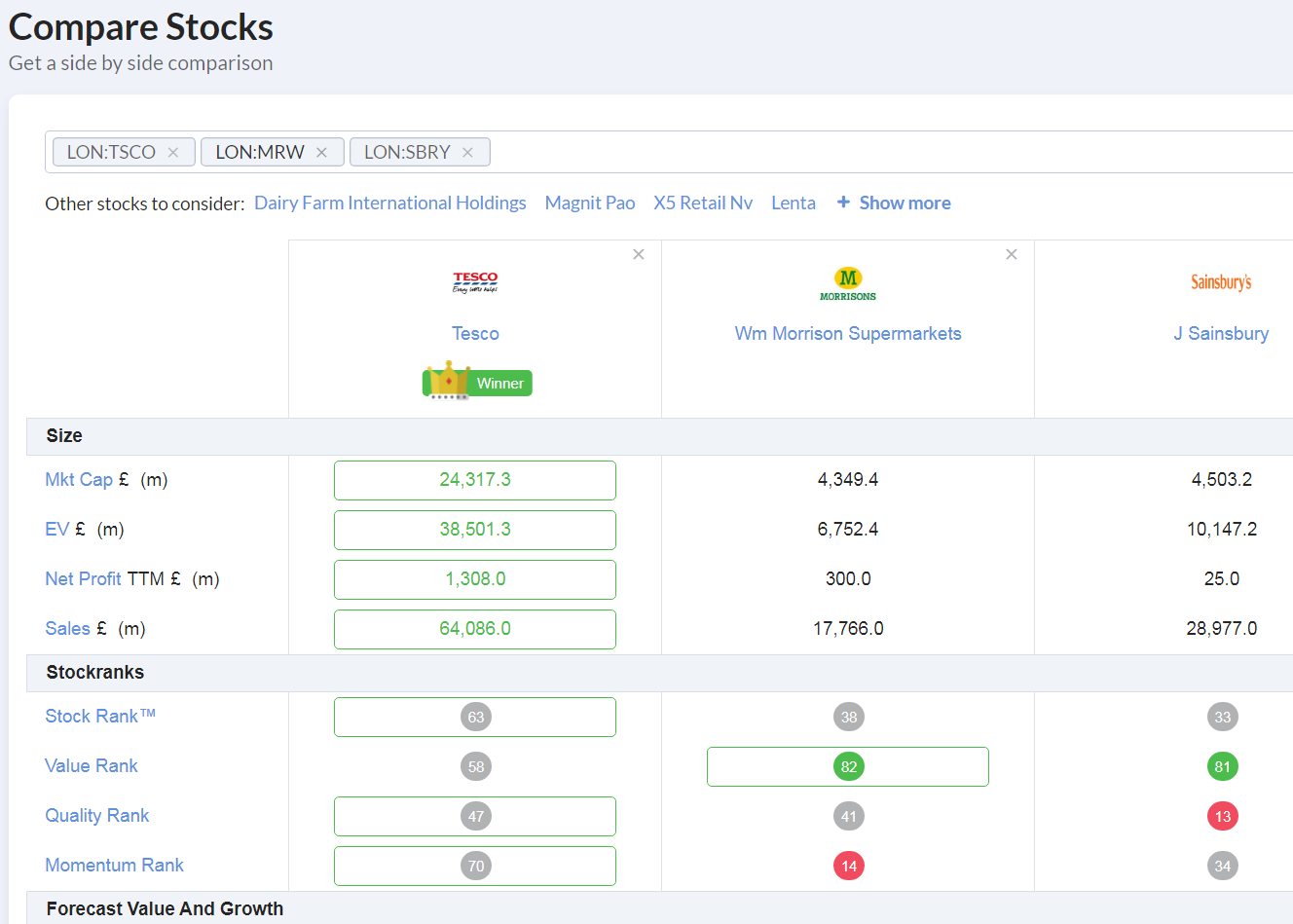The height and width of the screenshot is (924, 1293).
Task: Click the Sainsbury's logo
Action: coord(1221,282)
